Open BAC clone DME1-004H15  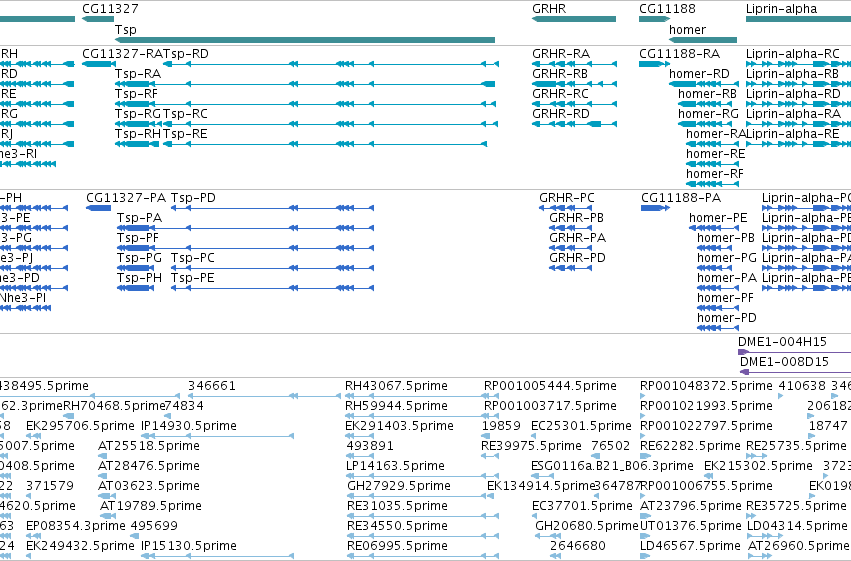(782, 342)
